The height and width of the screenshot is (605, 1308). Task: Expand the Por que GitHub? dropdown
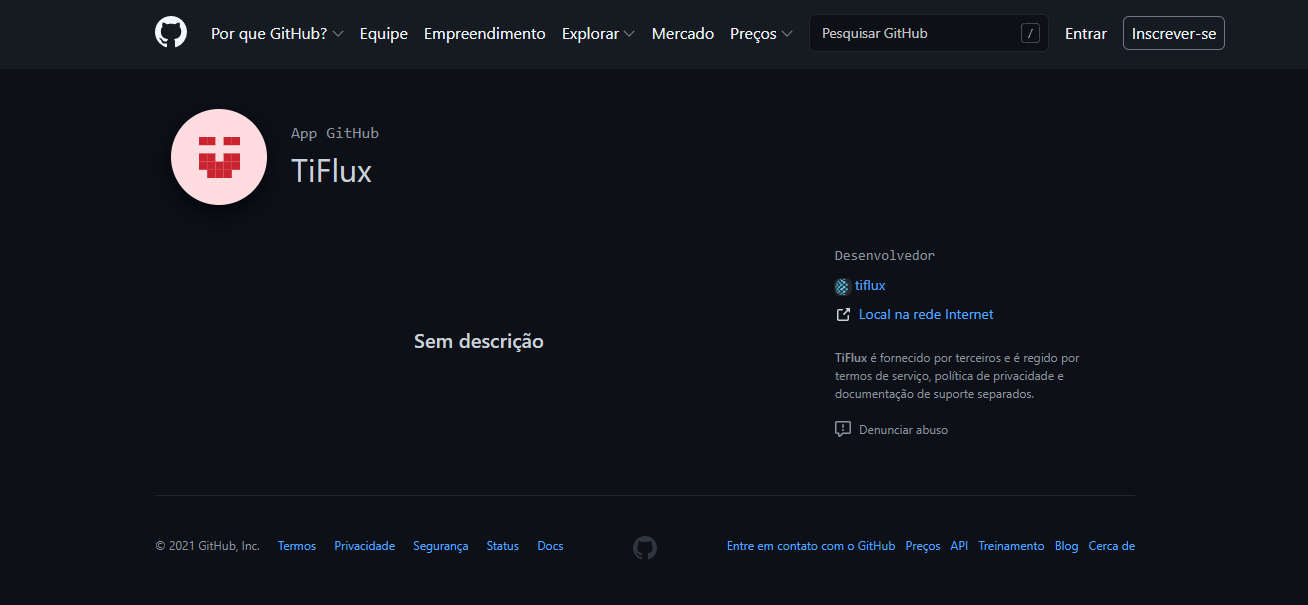coord(277,34)
